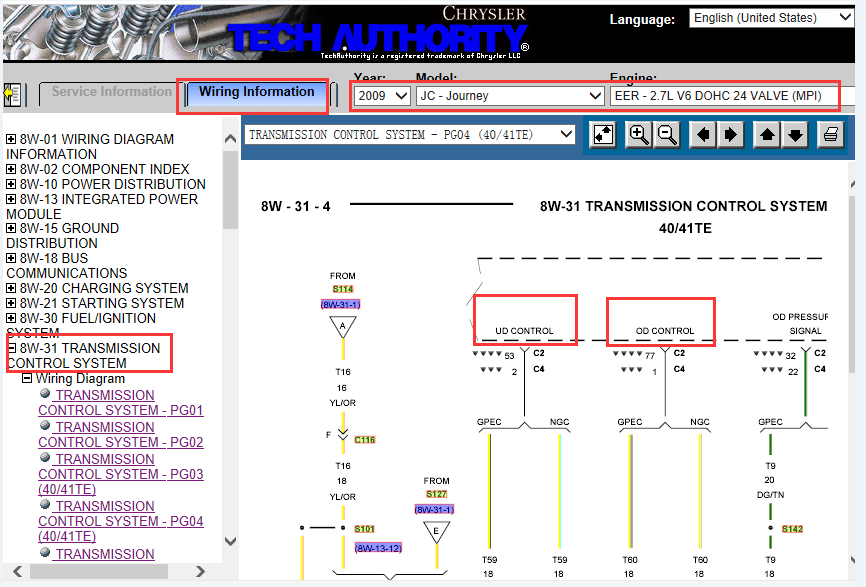866x587 pixels.
Task: Open Transmission Control System - PG01 link
Action: (121, 403)
